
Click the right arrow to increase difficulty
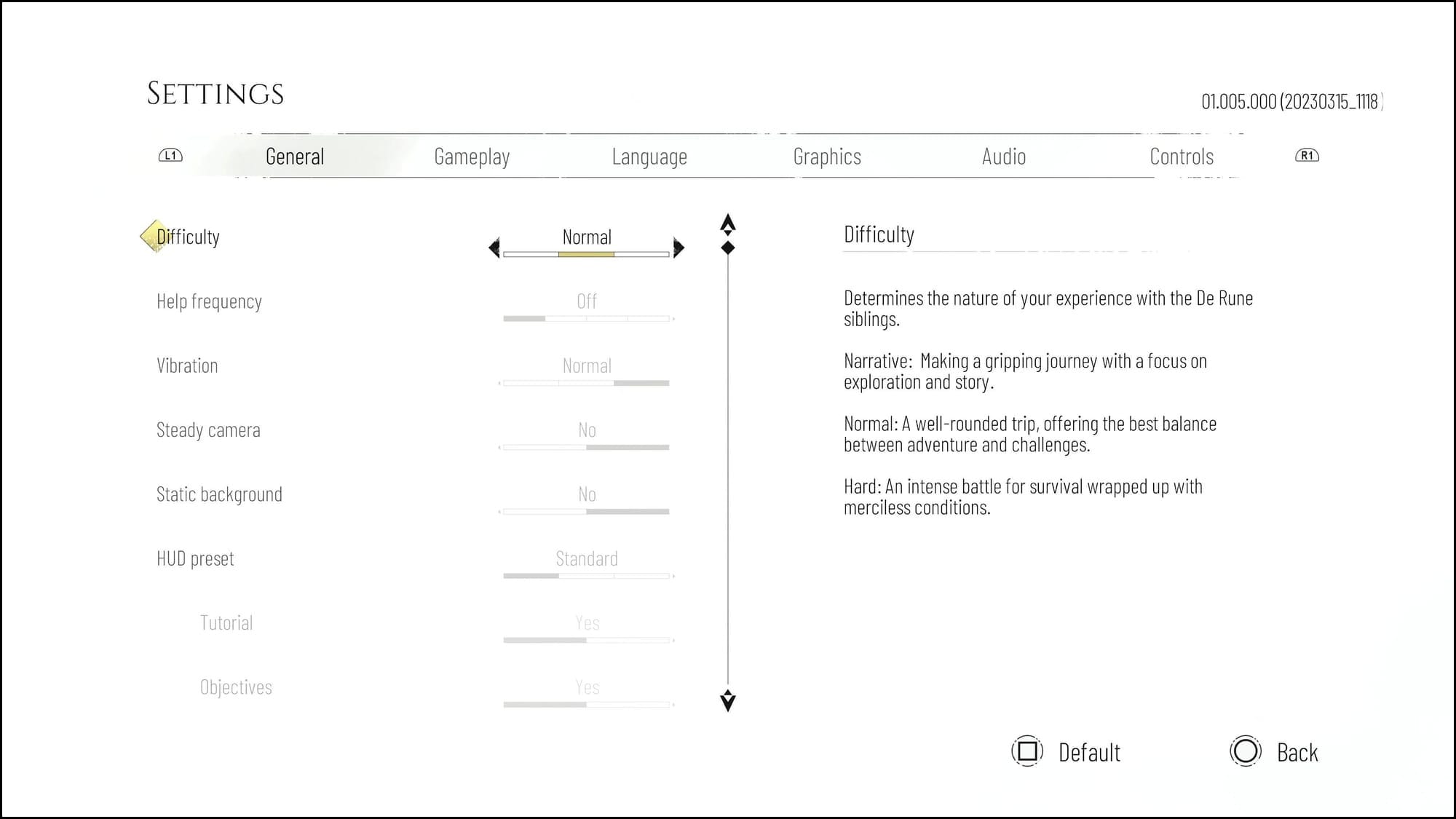click(x=678, y=247)
